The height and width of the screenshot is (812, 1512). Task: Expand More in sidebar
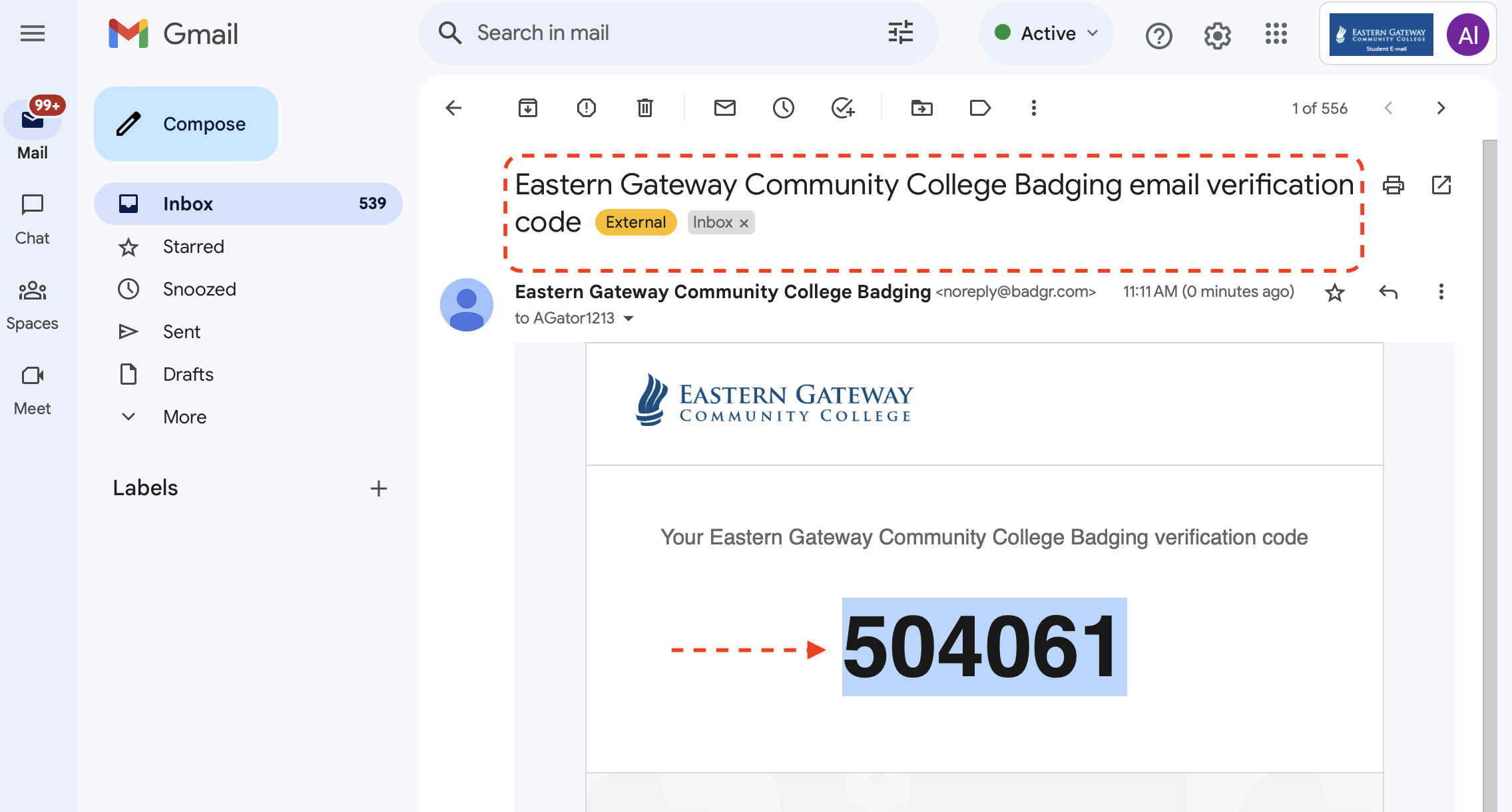[184, 417]
